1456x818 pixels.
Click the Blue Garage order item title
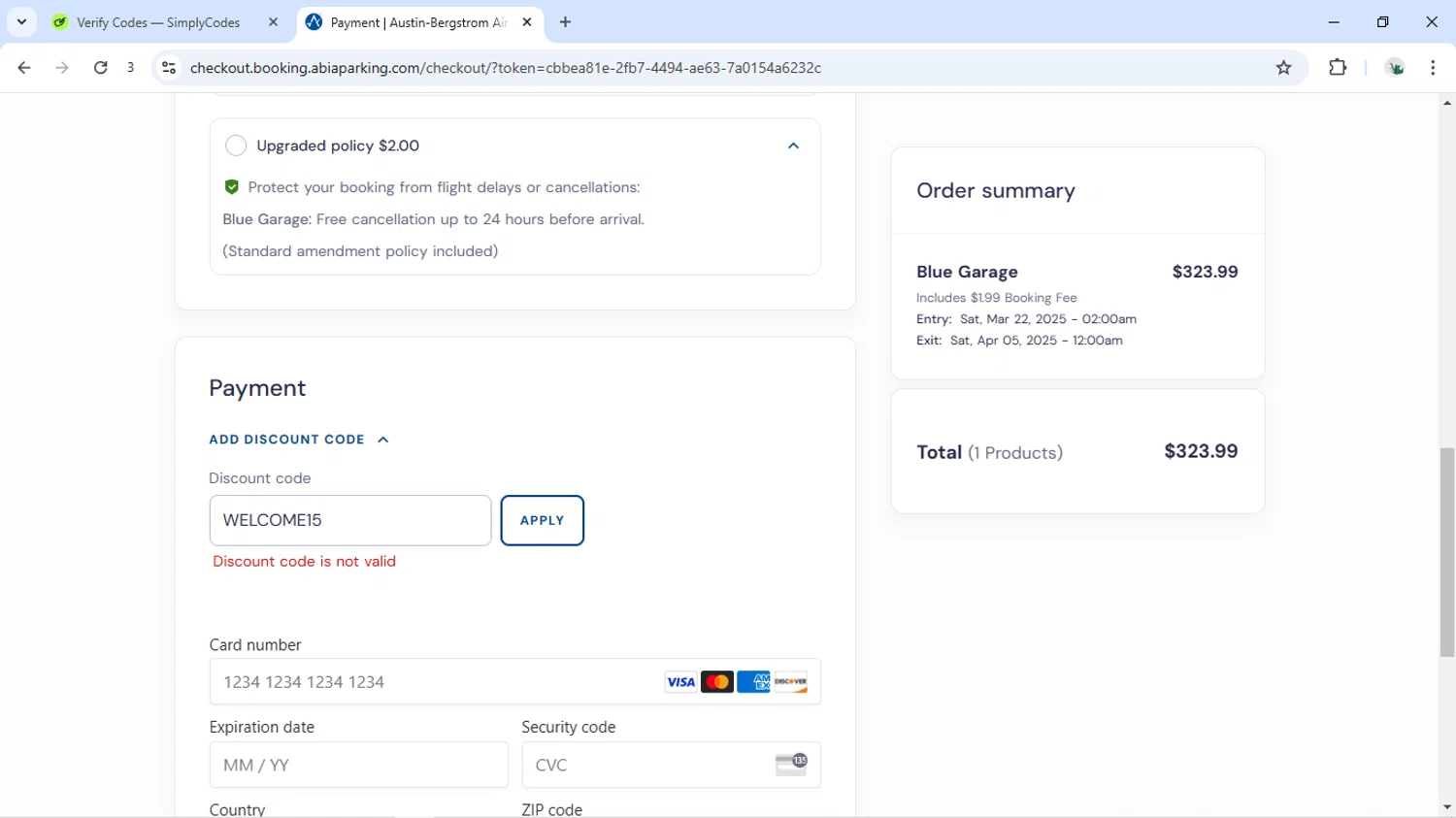(x=967, y=272)
